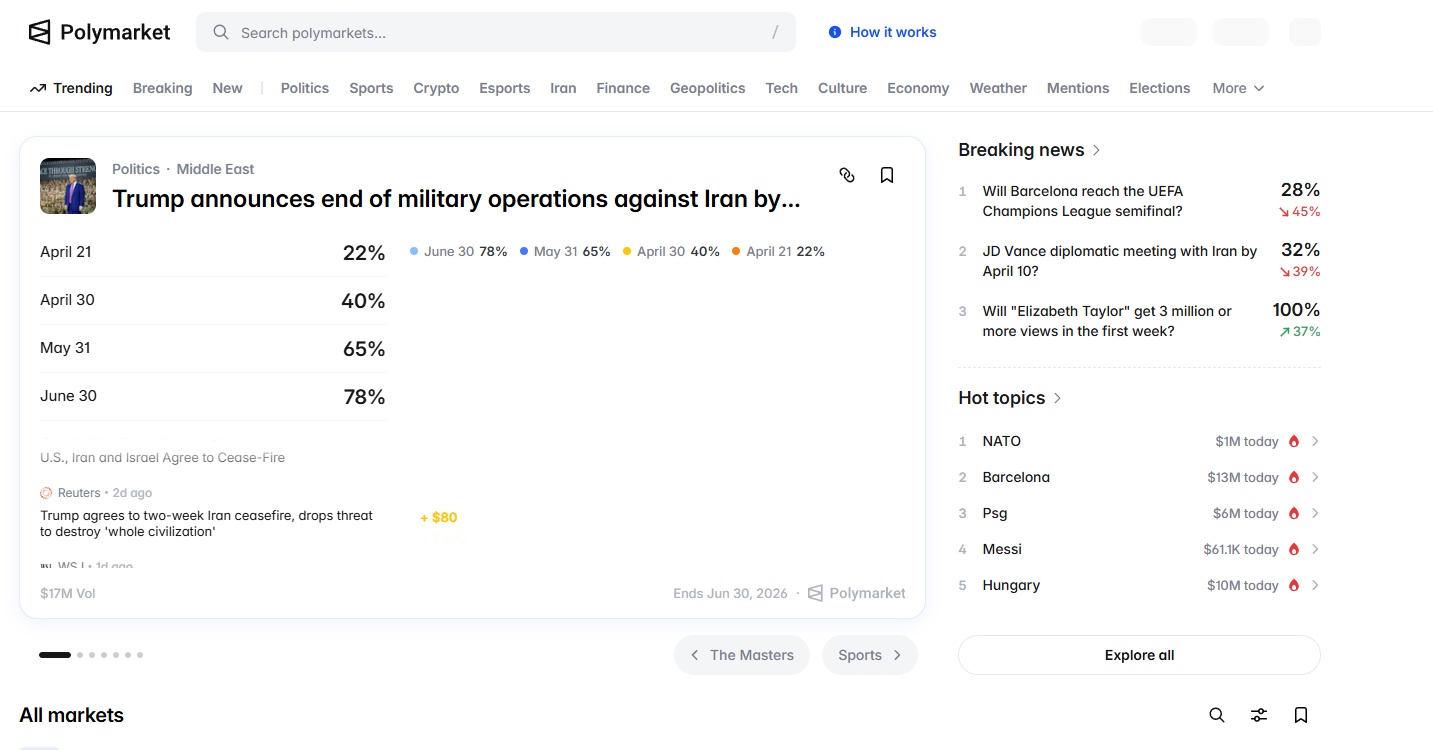Open the All markets filter settings icon

click(1259, 715)
